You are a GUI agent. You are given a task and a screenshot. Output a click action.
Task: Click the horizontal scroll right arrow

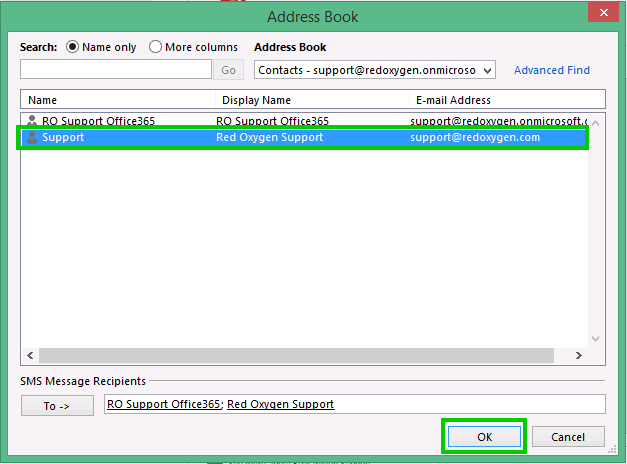(579, 355)
